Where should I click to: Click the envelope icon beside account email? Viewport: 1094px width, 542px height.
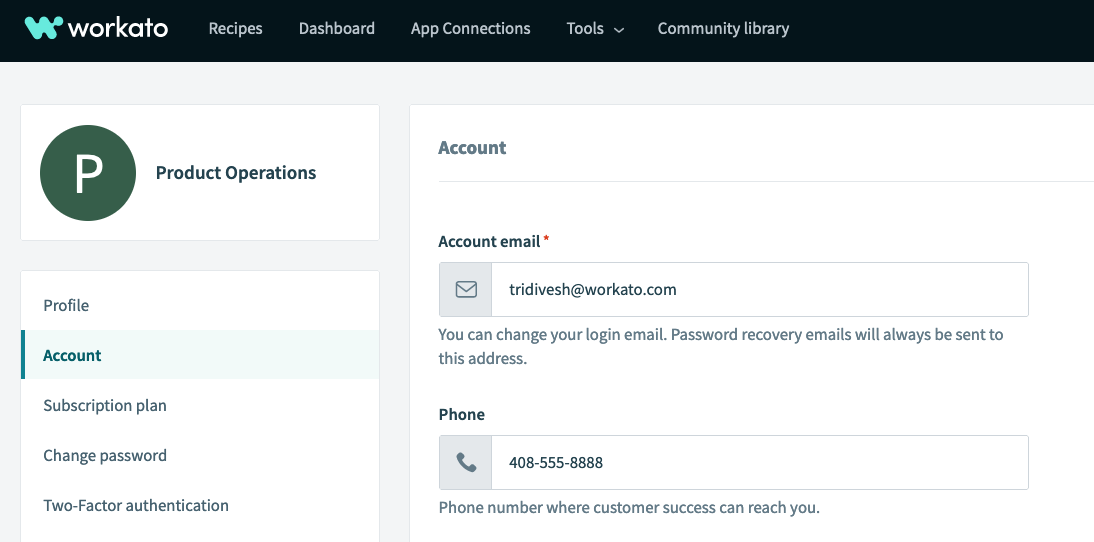(466, 289)
